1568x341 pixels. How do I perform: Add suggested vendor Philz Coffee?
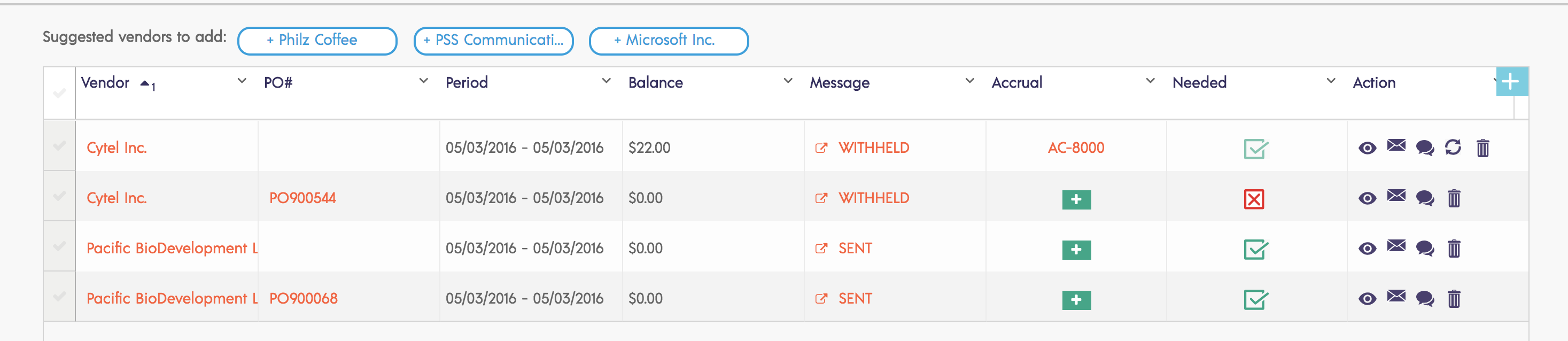[x=317, y=40]
